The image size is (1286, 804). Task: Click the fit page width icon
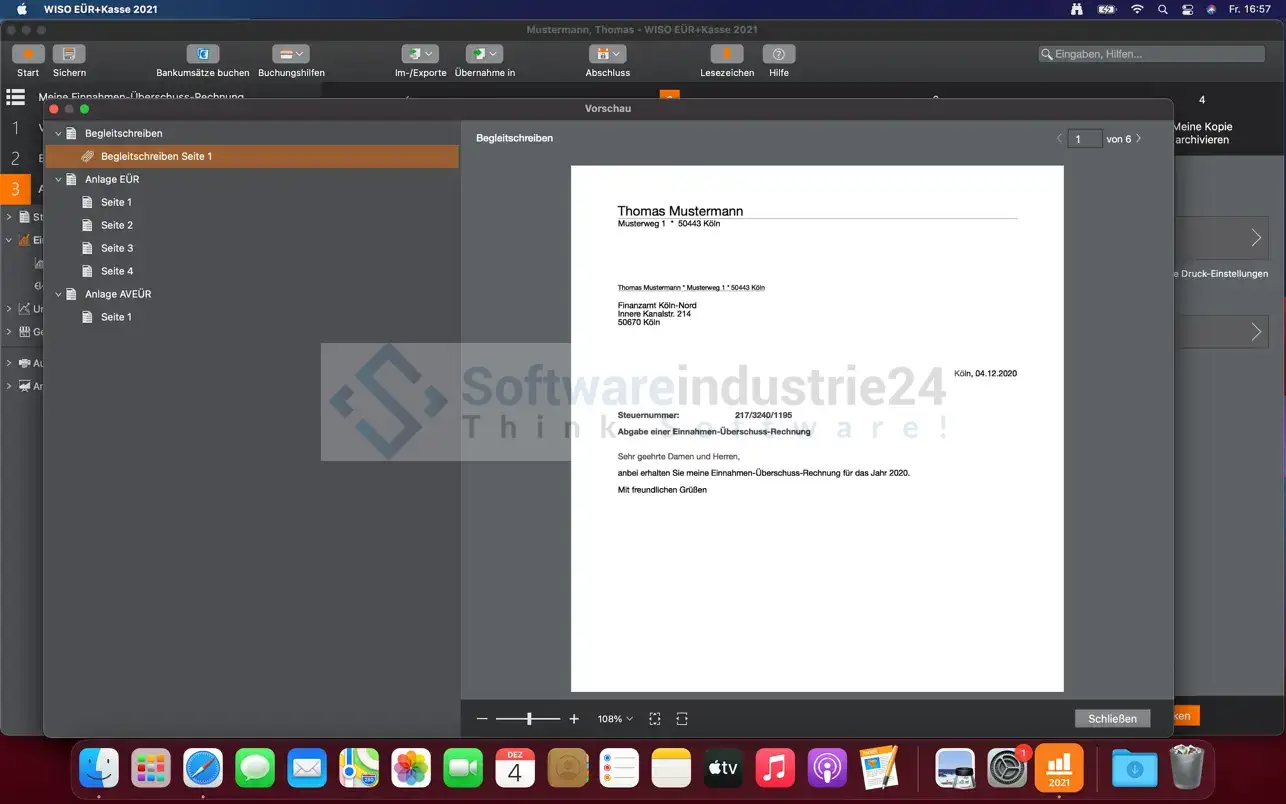tap(682, 719)
